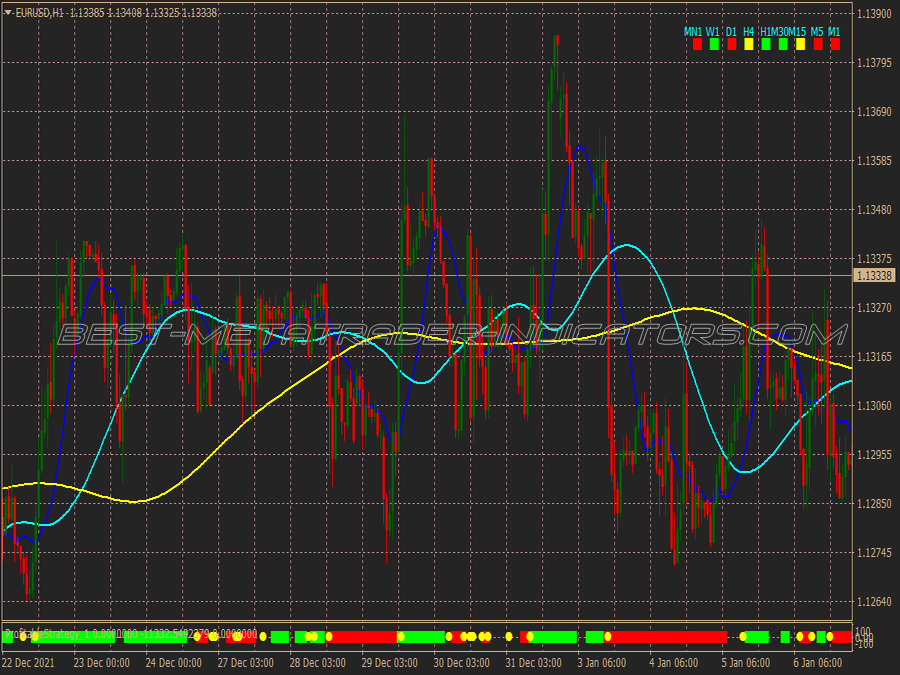Click the triangle menu icon beside EURUSD,H1
This screenshot has width=900, height=675.
[8, 12]
